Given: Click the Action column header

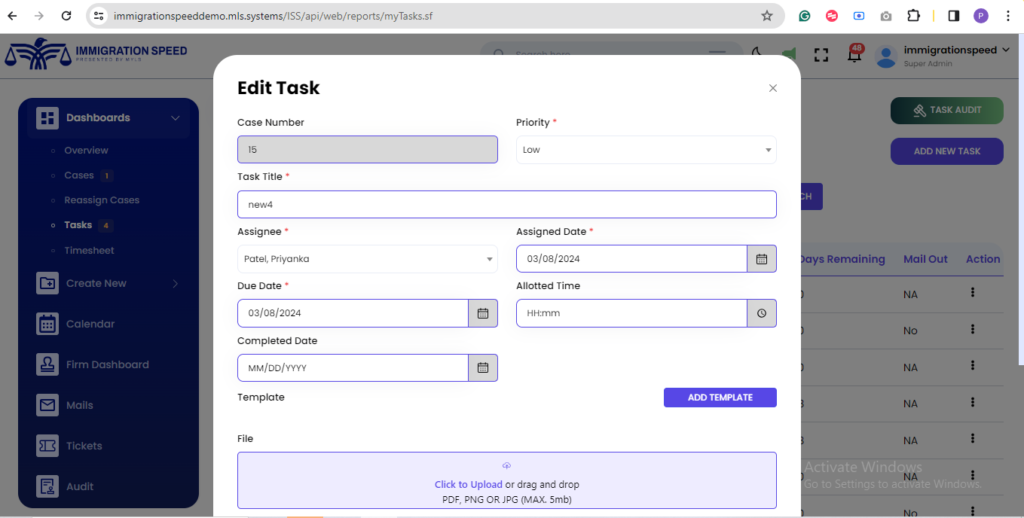Looking at the screenshot, I should click(x=983, y=259).
